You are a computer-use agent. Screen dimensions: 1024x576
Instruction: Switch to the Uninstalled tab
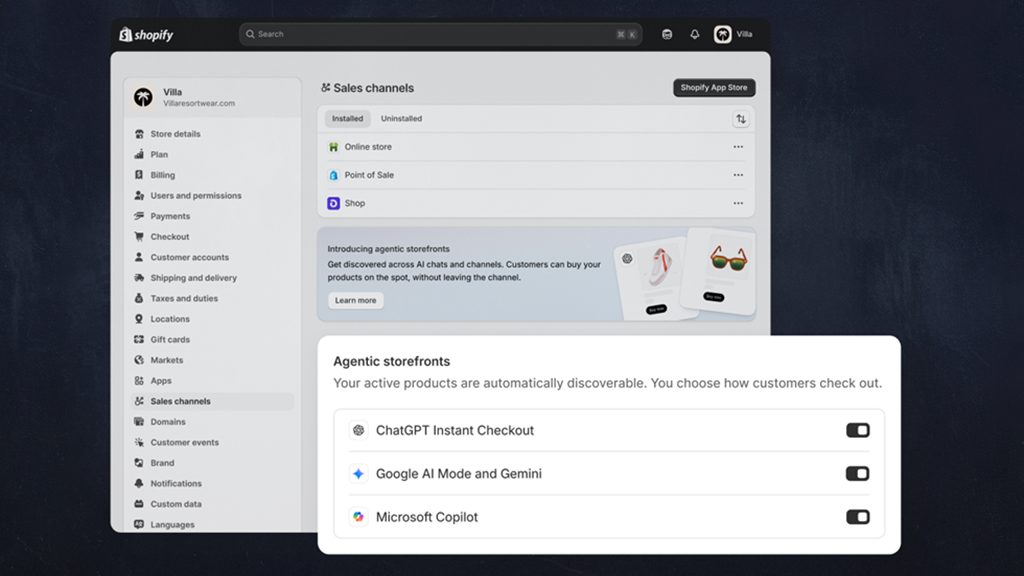point(403,118)
